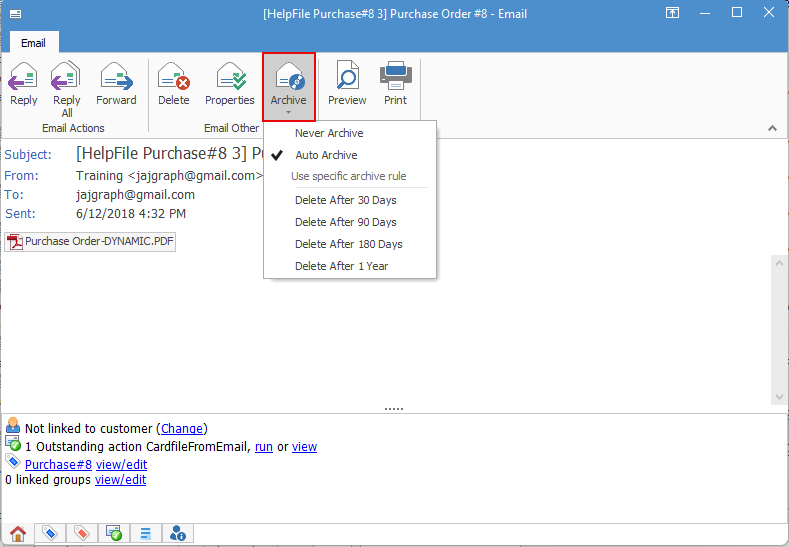Click the tag icon beside Purchase#8
This screenshot has height=547, width=789.
[13, 461]
